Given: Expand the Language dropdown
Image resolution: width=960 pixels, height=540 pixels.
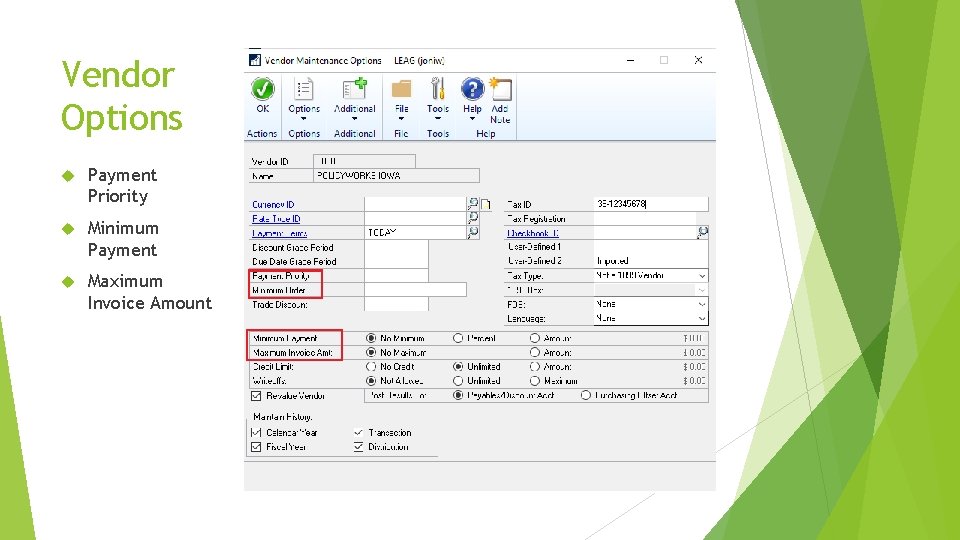Looking at the screenshot, I should [x=702, y=318].
